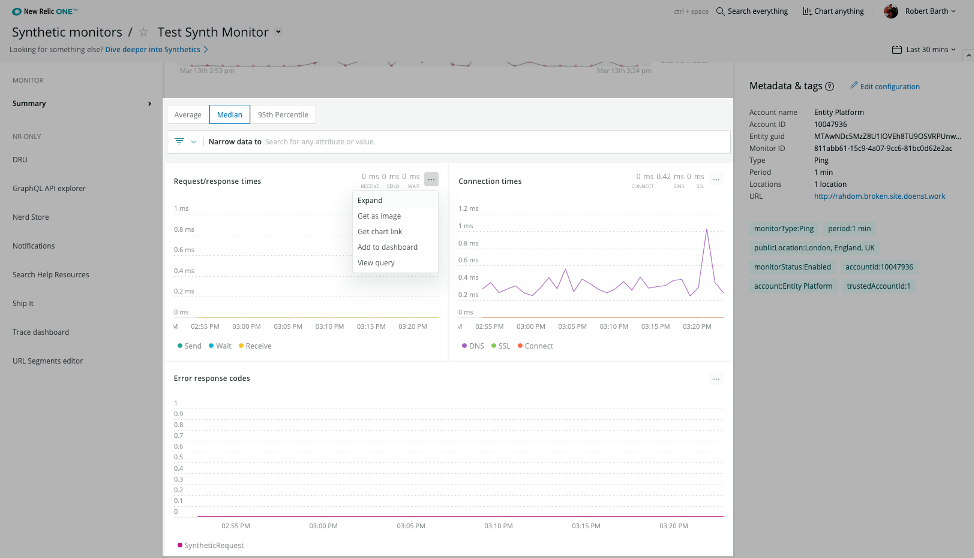Favorite the monitor with the star icon
Image resolution: width=974 pixels, height=558 pixels.
click(143, 32)
